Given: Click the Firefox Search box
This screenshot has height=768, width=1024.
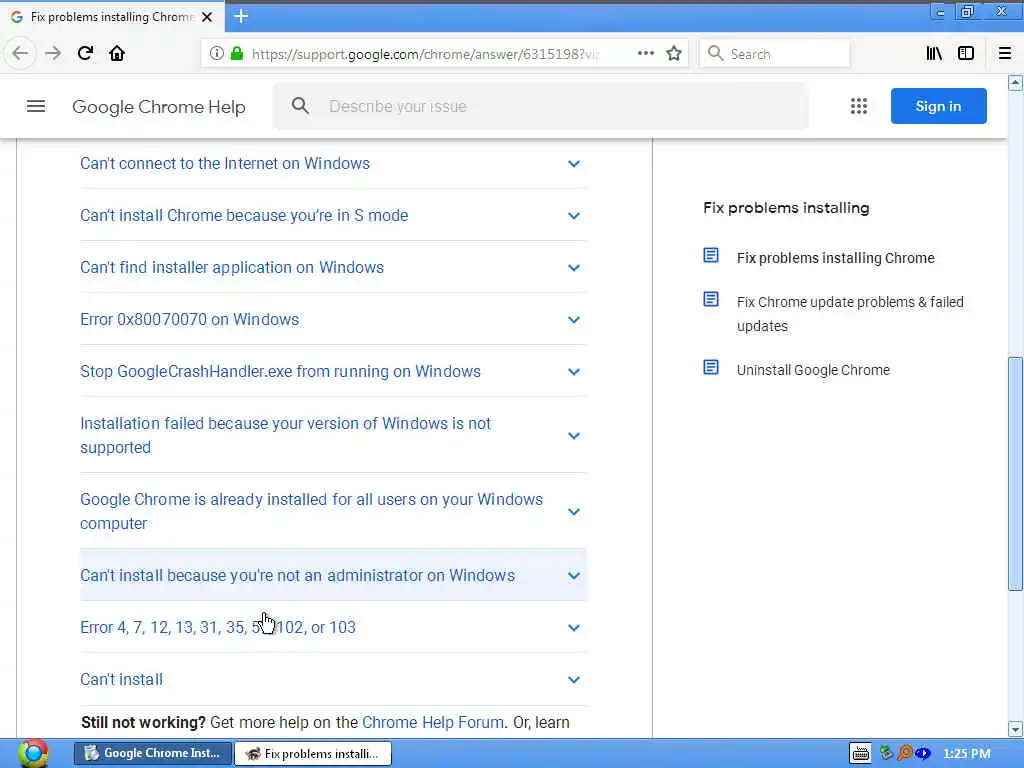Looking at the screenshot, I should [x=775, y=54].
